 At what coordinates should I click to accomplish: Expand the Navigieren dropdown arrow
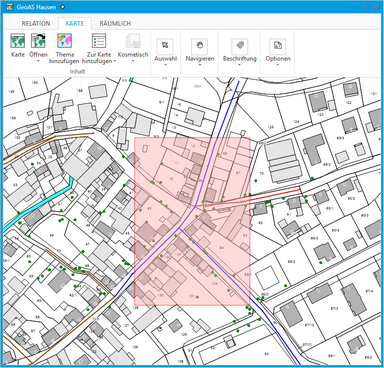(199, 65)
